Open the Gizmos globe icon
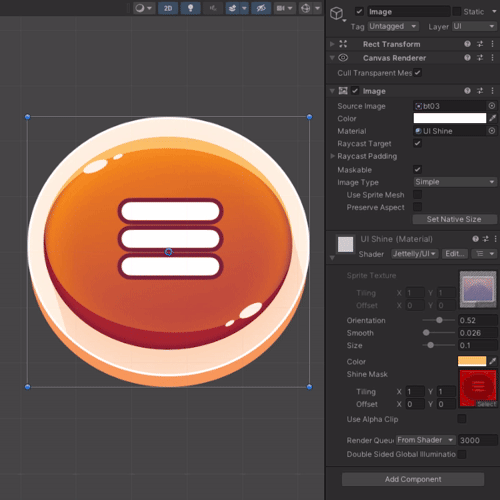Viewport: 500px width, 500px height. (305, 8)
